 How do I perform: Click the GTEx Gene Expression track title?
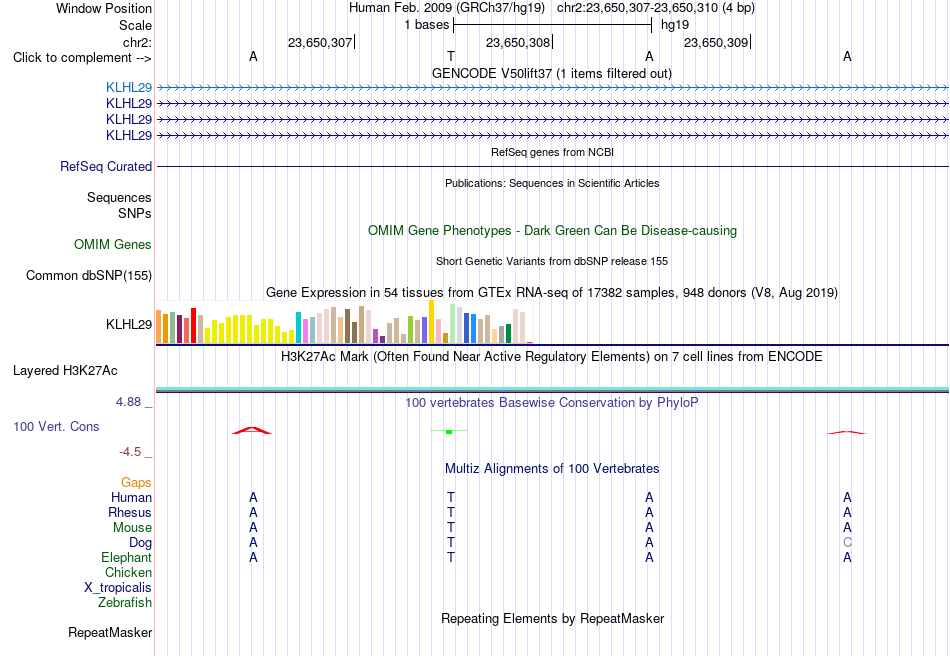[552, 293]
